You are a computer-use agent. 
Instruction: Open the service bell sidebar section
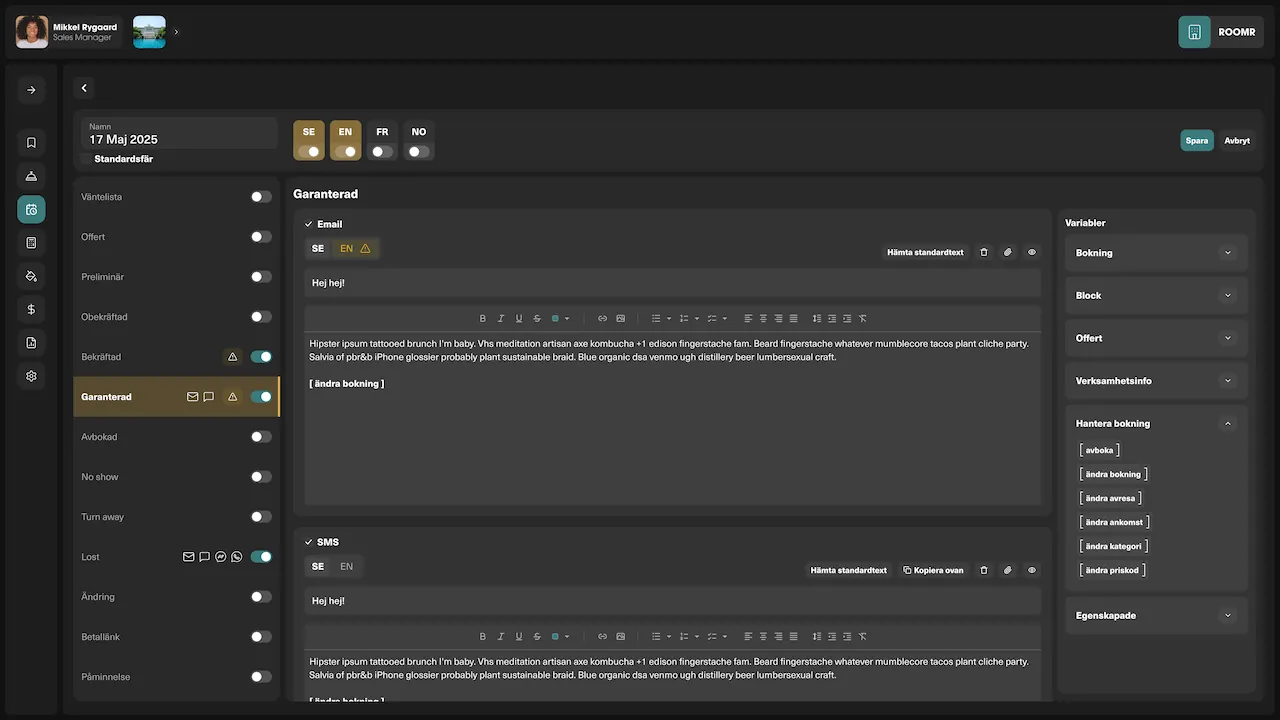point(31,176)
